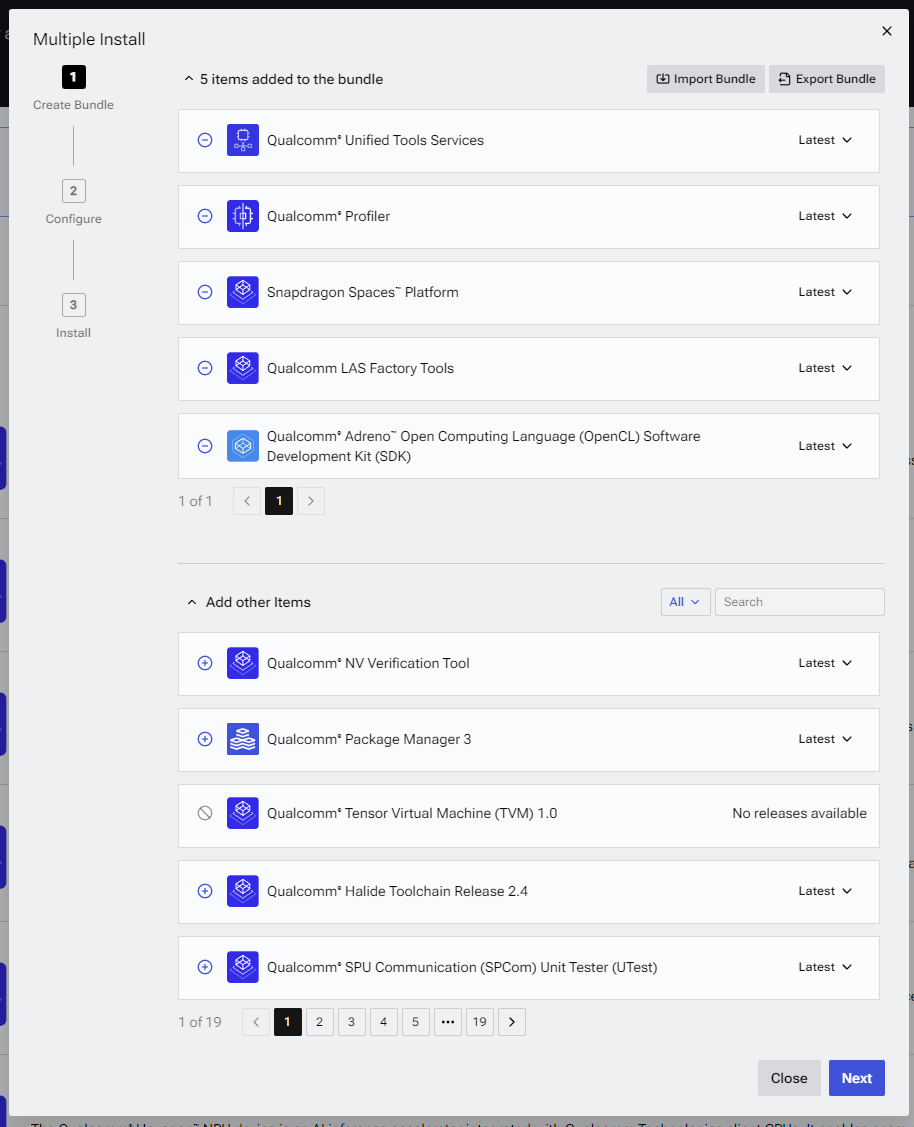Close the Multiple Install dialog with X
Viewport: 914px width, 1127px height.
[x=887, y=31]
